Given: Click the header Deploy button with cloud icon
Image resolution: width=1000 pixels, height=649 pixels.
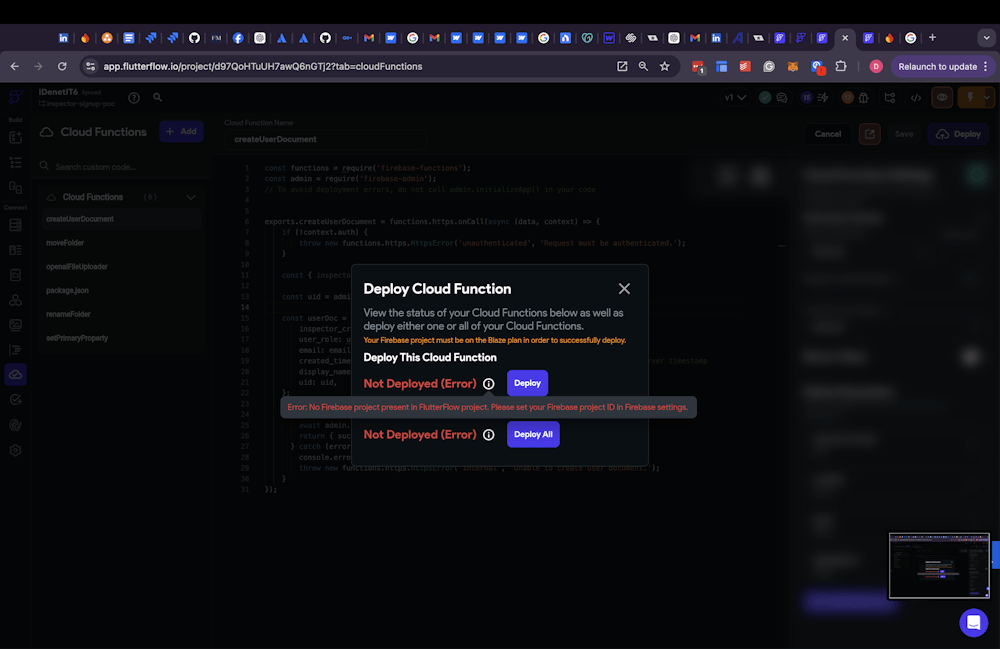Looking at the screenshot, I should (x=959, y=134).
